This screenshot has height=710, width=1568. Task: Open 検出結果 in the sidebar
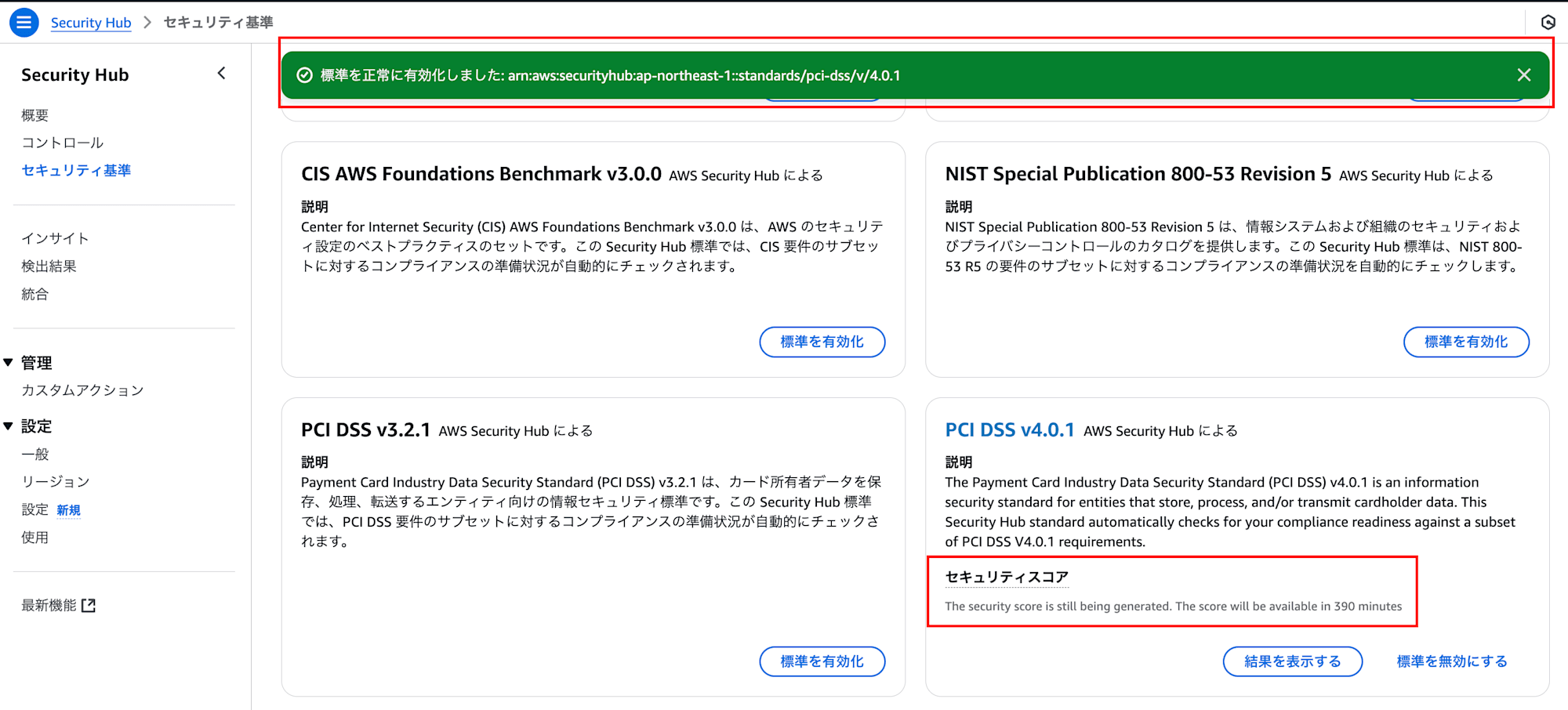pos(49,266)
